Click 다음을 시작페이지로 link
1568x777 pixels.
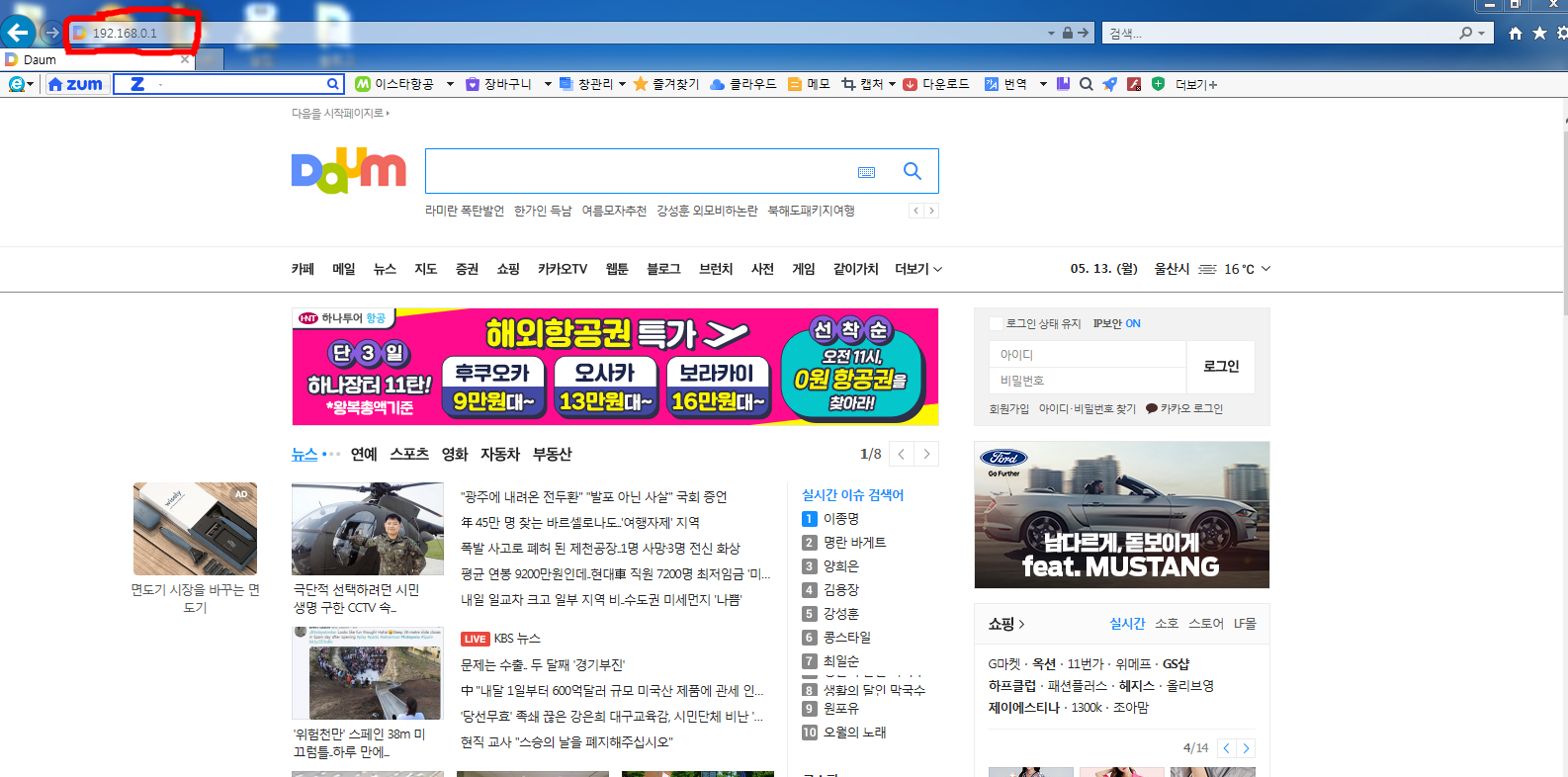(340, 113)
